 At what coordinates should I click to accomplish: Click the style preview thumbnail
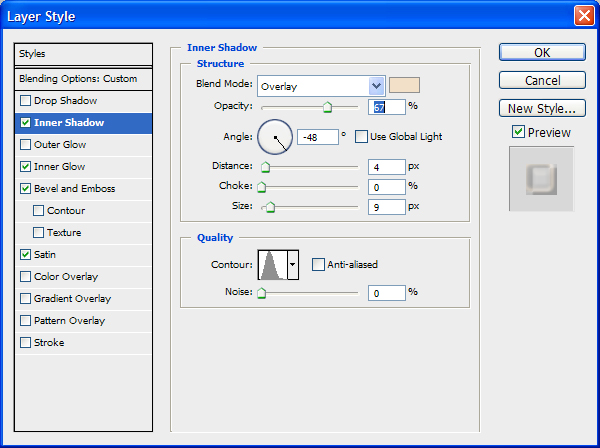[541, 179]
